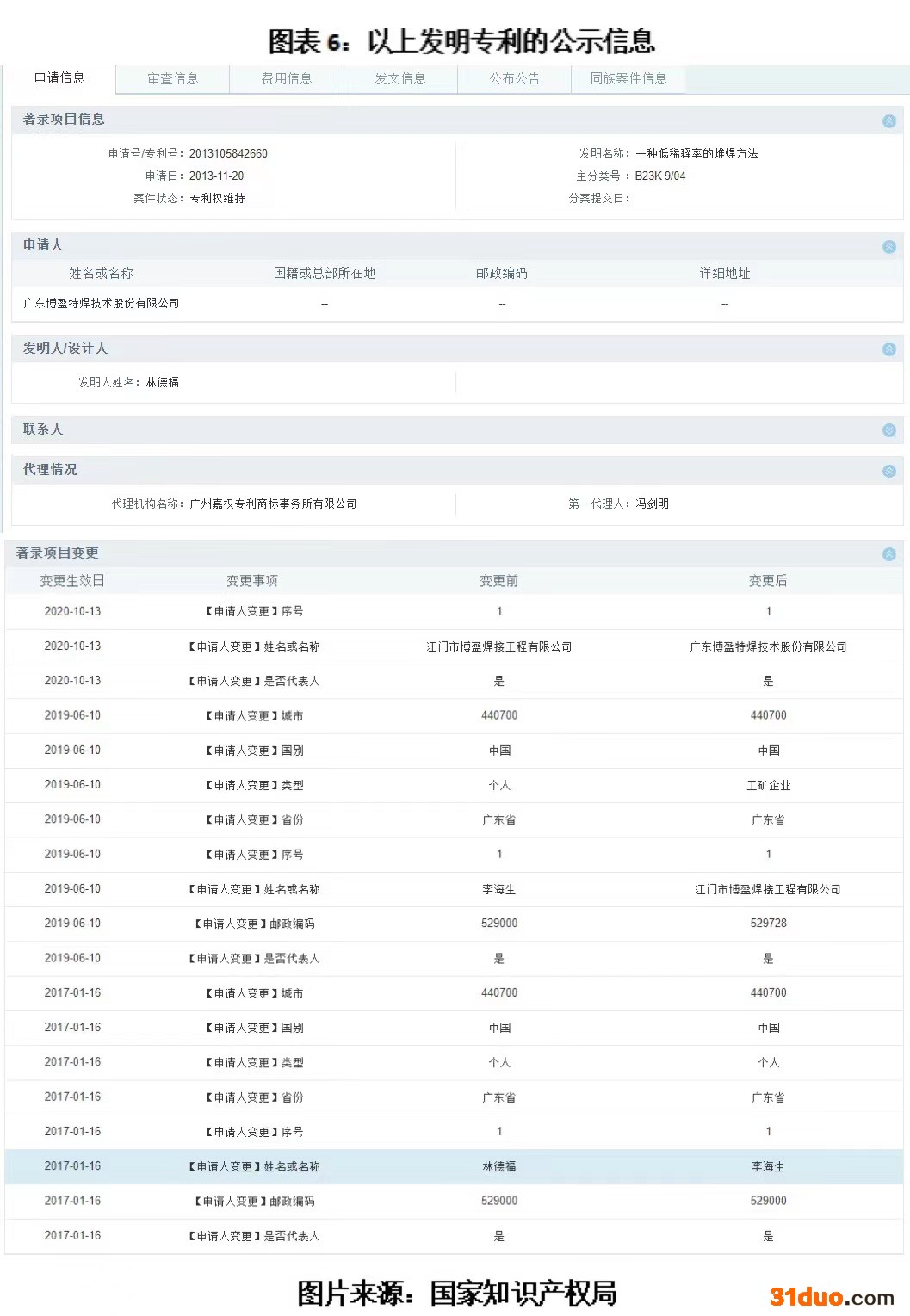
Task: Select the 发文信息 tab
Action: (399, 78)
